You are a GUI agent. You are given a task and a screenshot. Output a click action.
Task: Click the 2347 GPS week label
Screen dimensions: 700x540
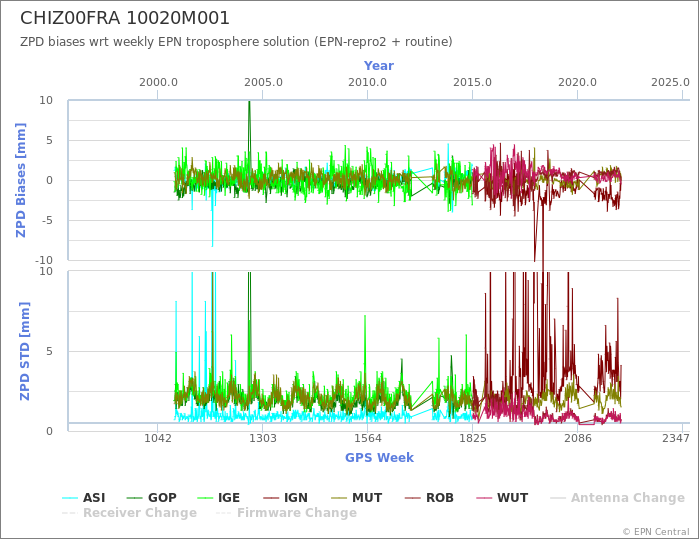point(676,438)
